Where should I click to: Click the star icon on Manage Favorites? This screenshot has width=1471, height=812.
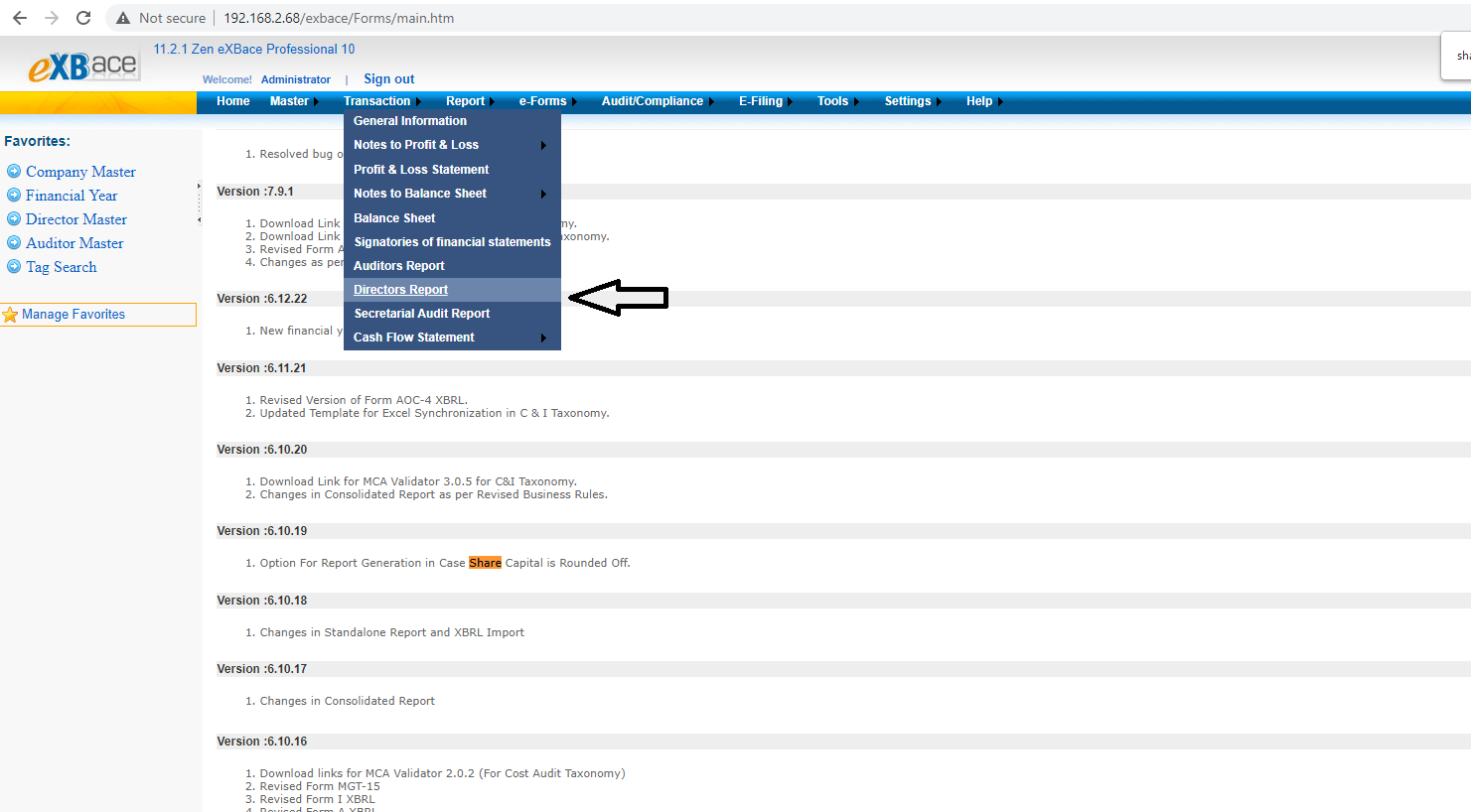point(10,315)
